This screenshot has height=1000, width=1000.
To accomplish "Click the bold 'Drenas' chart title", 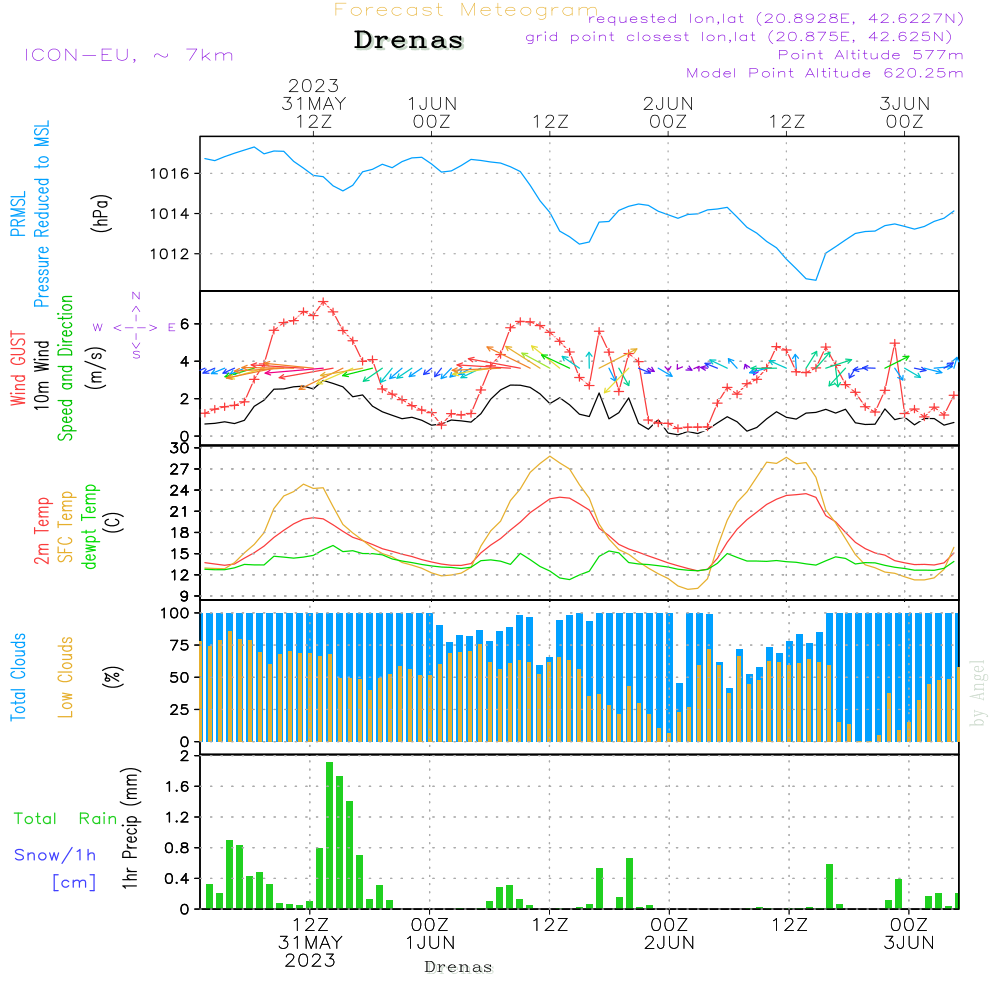I will pos(408,40).
